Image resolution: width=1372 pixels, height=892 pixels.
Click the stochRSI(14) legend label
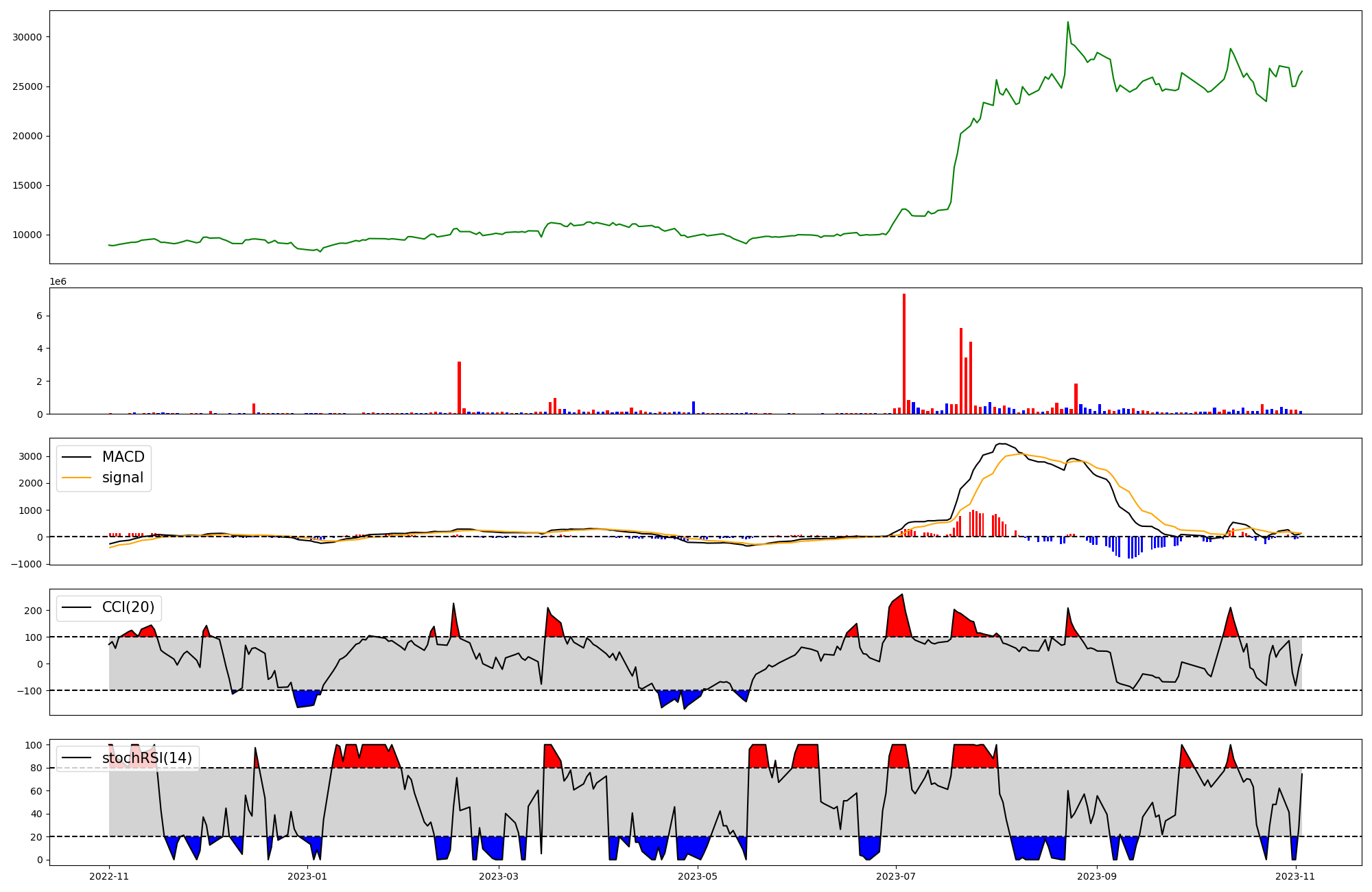(147, 758)
